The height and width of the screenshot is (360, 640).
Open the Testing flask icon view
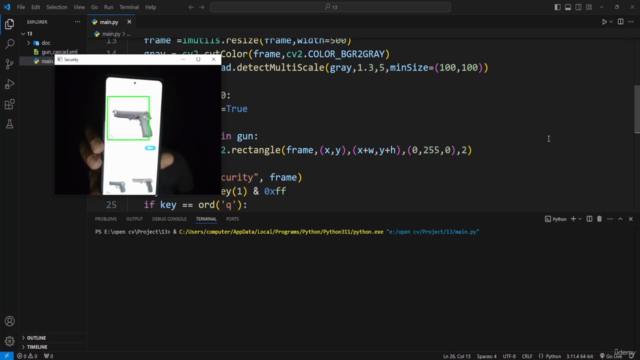[9, 124]
